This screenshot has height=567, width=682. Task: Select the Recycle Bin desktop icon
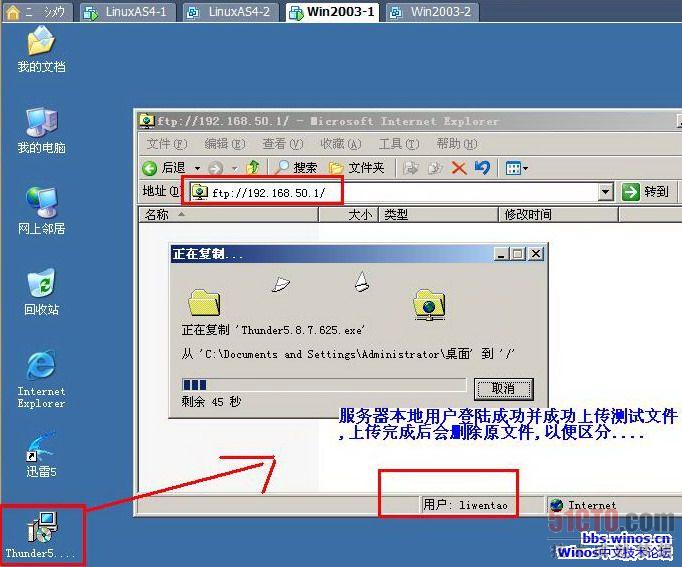coord(41,292)
